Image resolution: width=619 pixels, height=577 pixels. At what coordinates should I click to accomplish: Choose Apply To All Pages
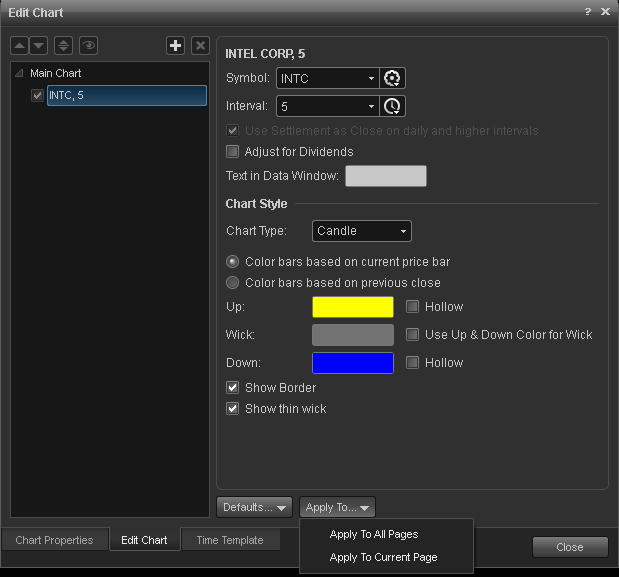point(374,534)
